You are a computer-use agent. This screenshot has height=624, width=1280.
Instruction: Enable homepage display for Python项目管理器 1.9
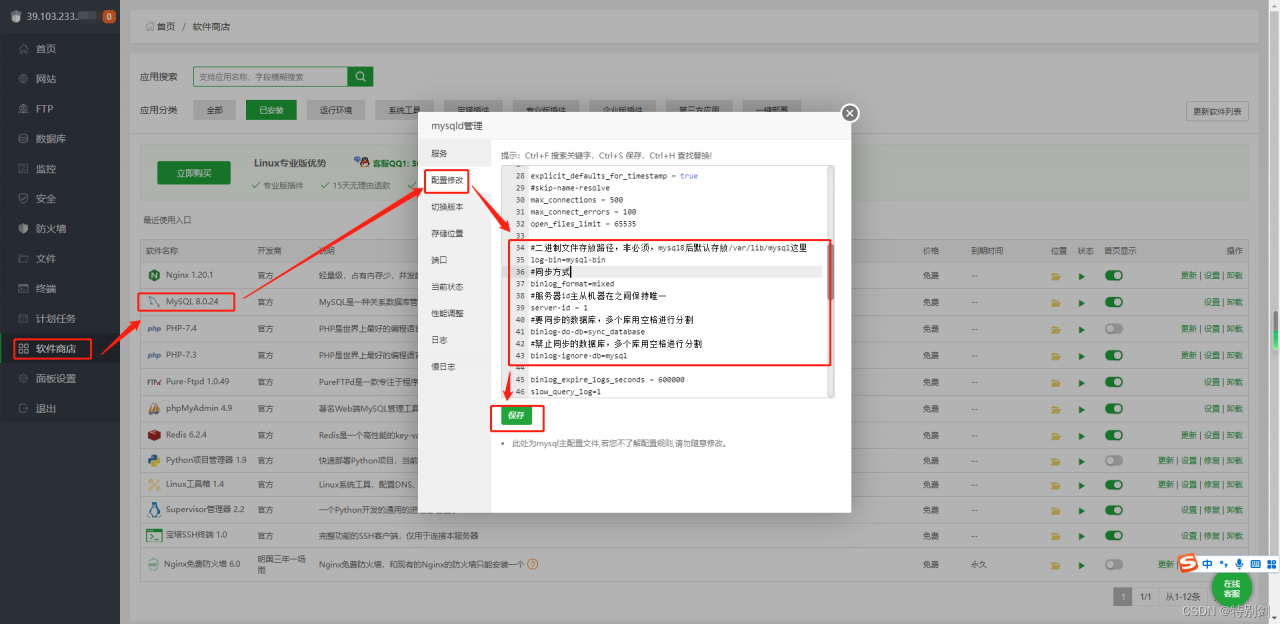(1113, 461)
